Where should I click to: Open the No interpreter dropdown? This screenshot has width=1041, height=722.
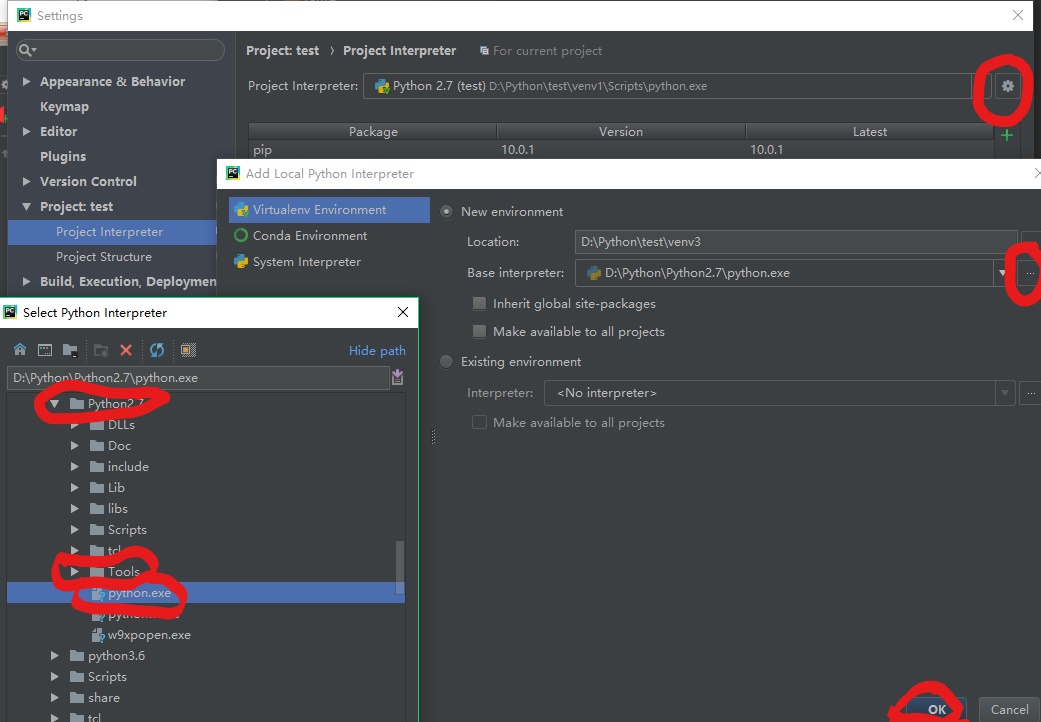1004,393
